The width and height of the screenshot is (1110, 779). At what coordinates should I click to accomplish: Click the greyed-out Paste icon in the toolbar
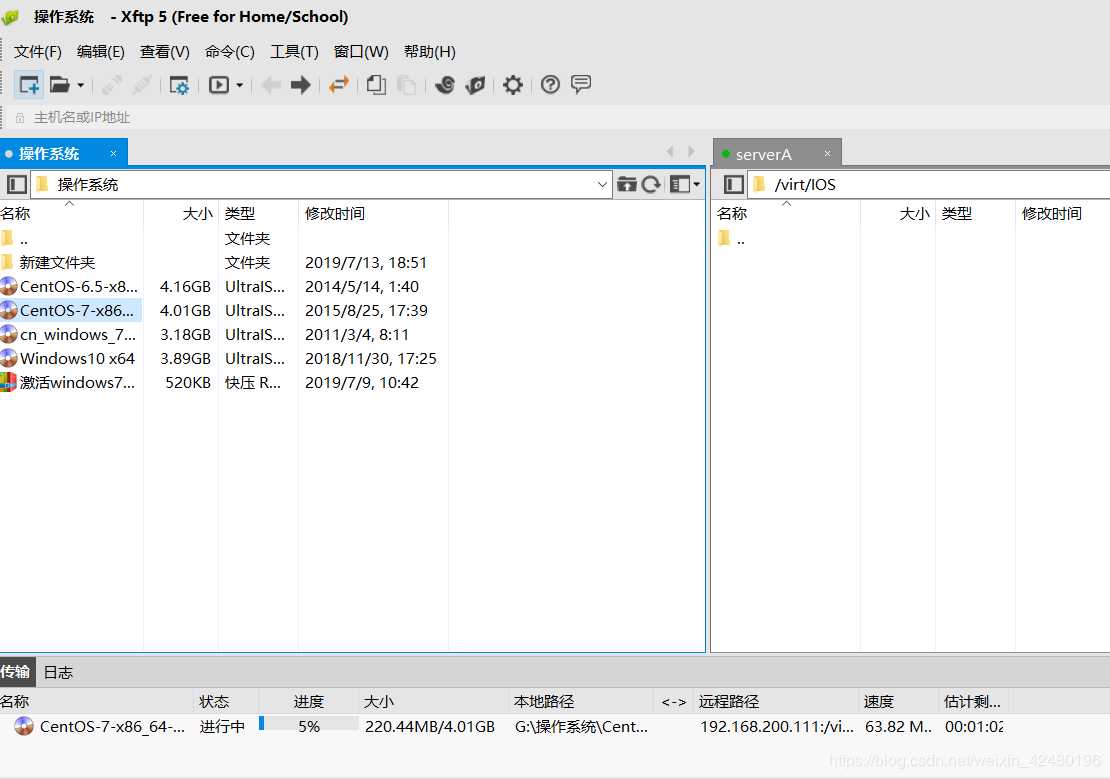[406, 85]
